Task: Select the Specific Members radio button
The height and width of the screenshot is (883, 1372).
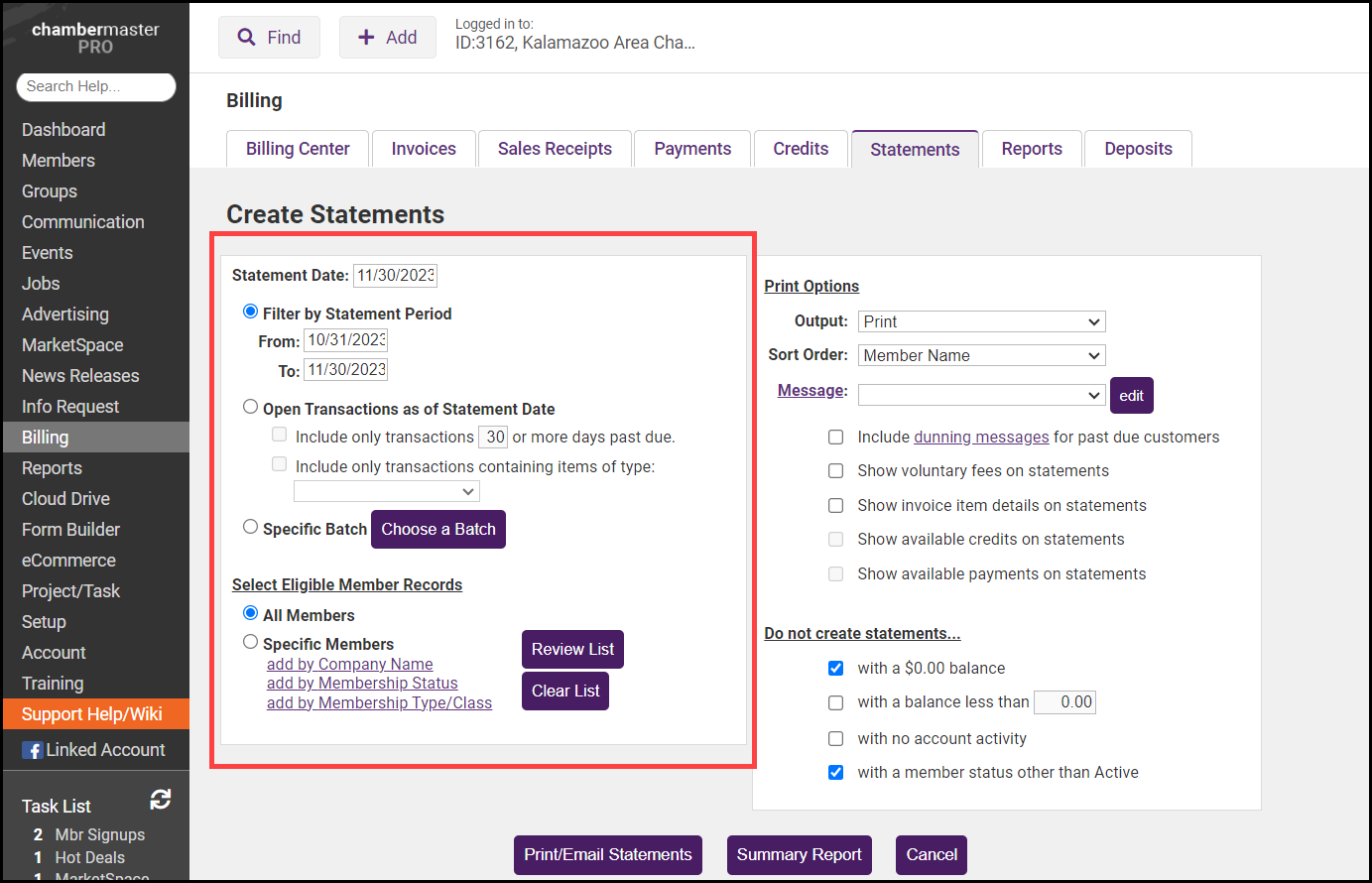Action: click(251, 642)
